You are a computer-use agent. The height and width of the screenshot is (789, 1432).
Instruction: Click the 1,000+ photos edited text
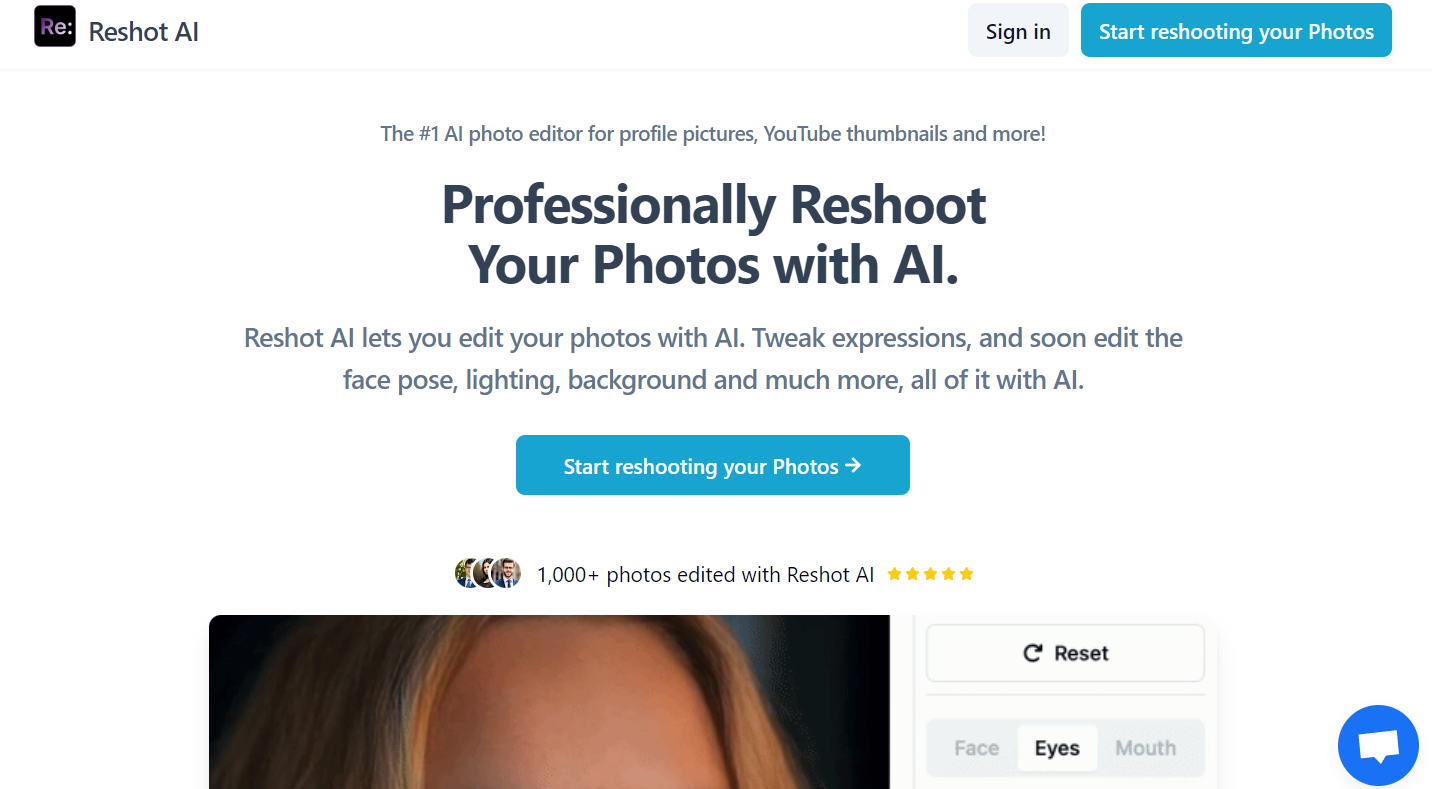[x=705, y=574]
